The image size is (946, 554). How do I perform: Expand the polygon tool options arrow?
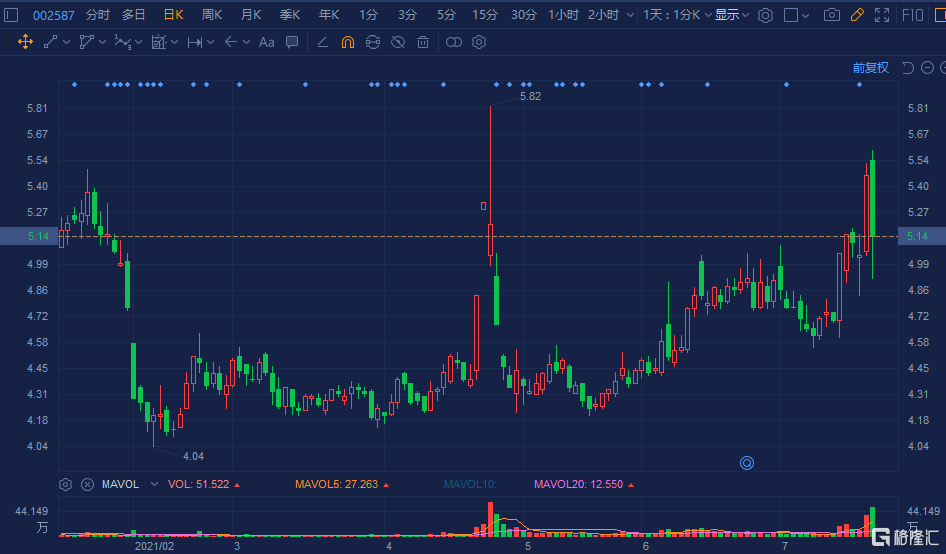point(103,42)
